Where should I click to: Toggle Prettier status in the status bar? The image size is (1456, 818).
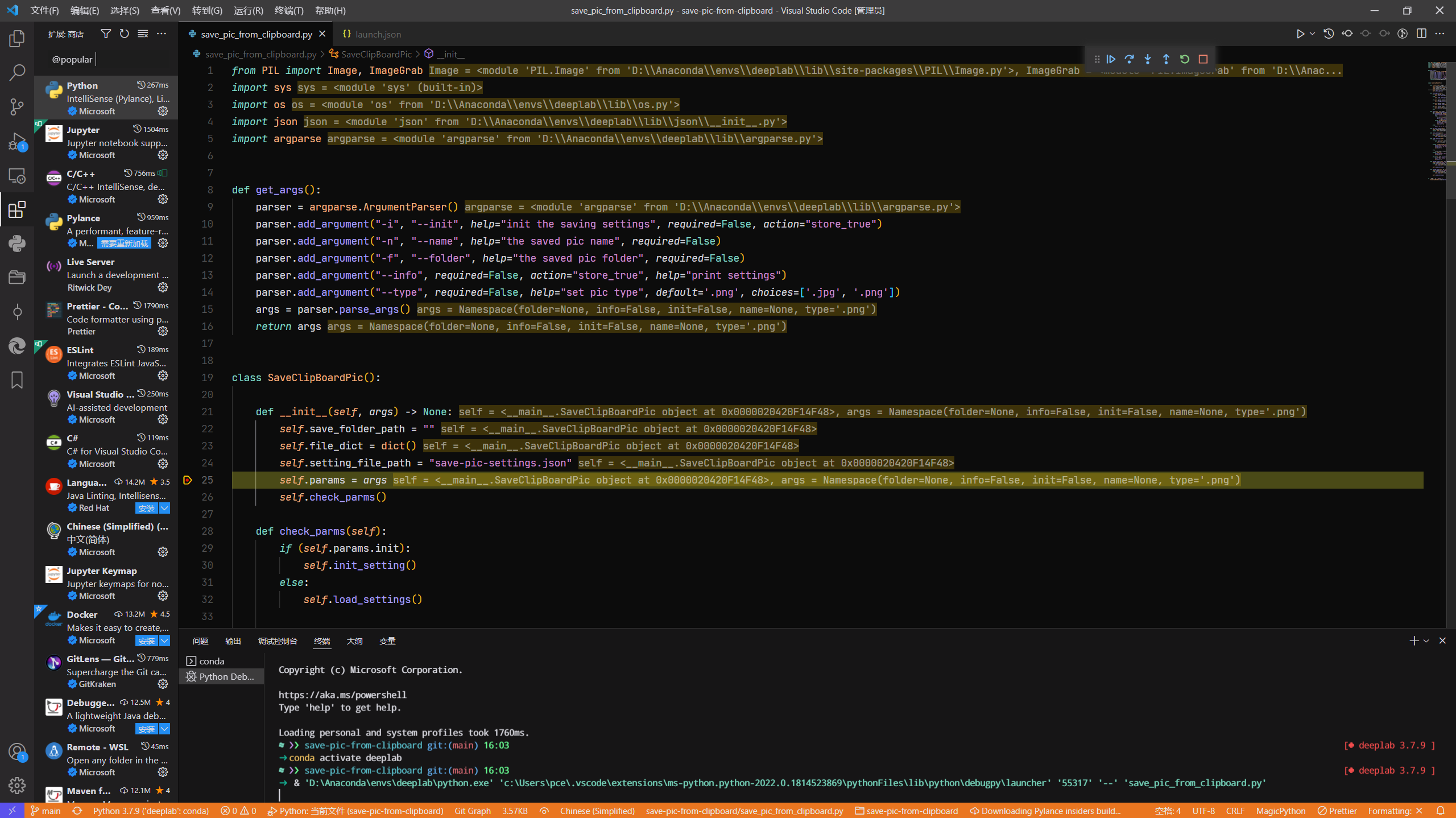coord(1339,811)
